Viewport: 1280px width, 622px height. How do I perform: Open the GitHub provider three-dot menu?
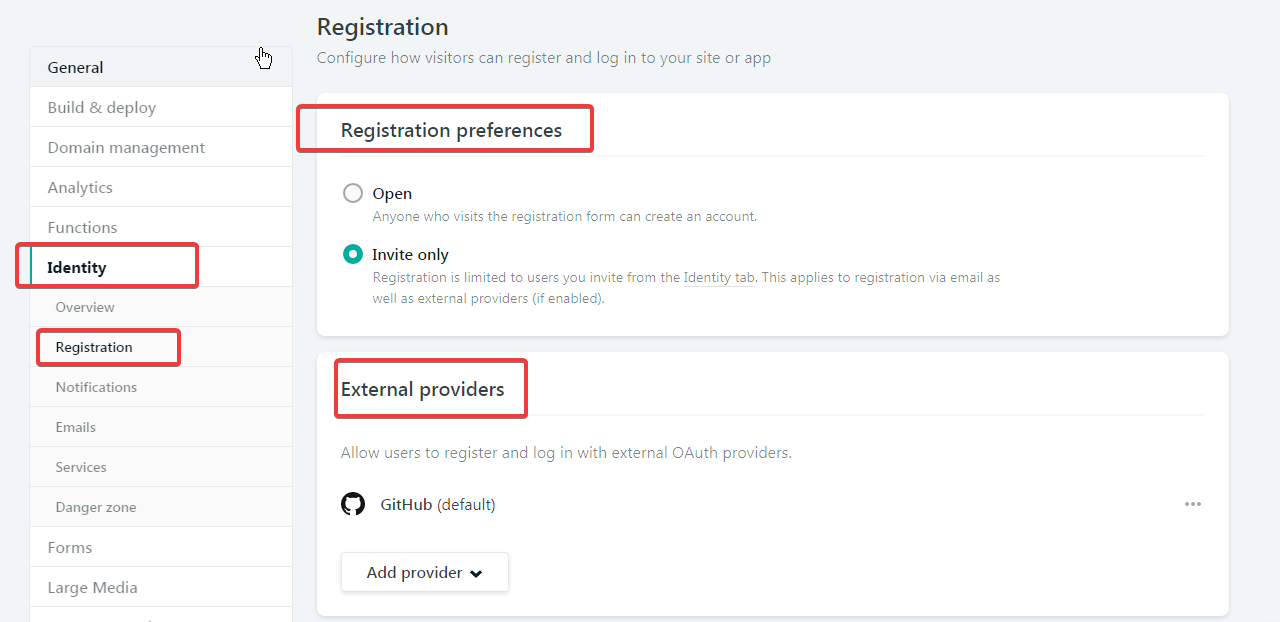pyautogui.click(x=1193, y=504)
